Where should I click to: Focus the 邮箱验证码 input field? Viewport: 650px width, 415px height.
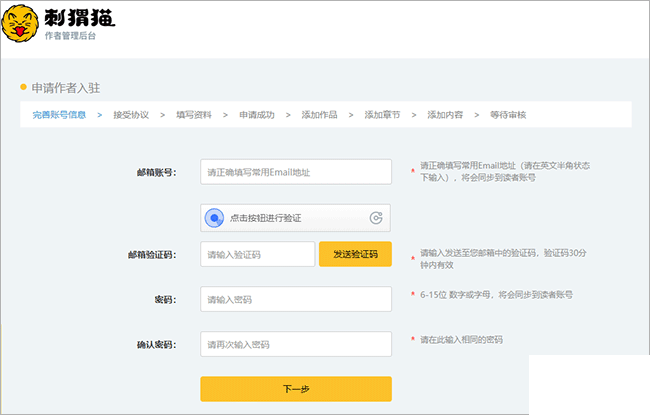(257, 254)
